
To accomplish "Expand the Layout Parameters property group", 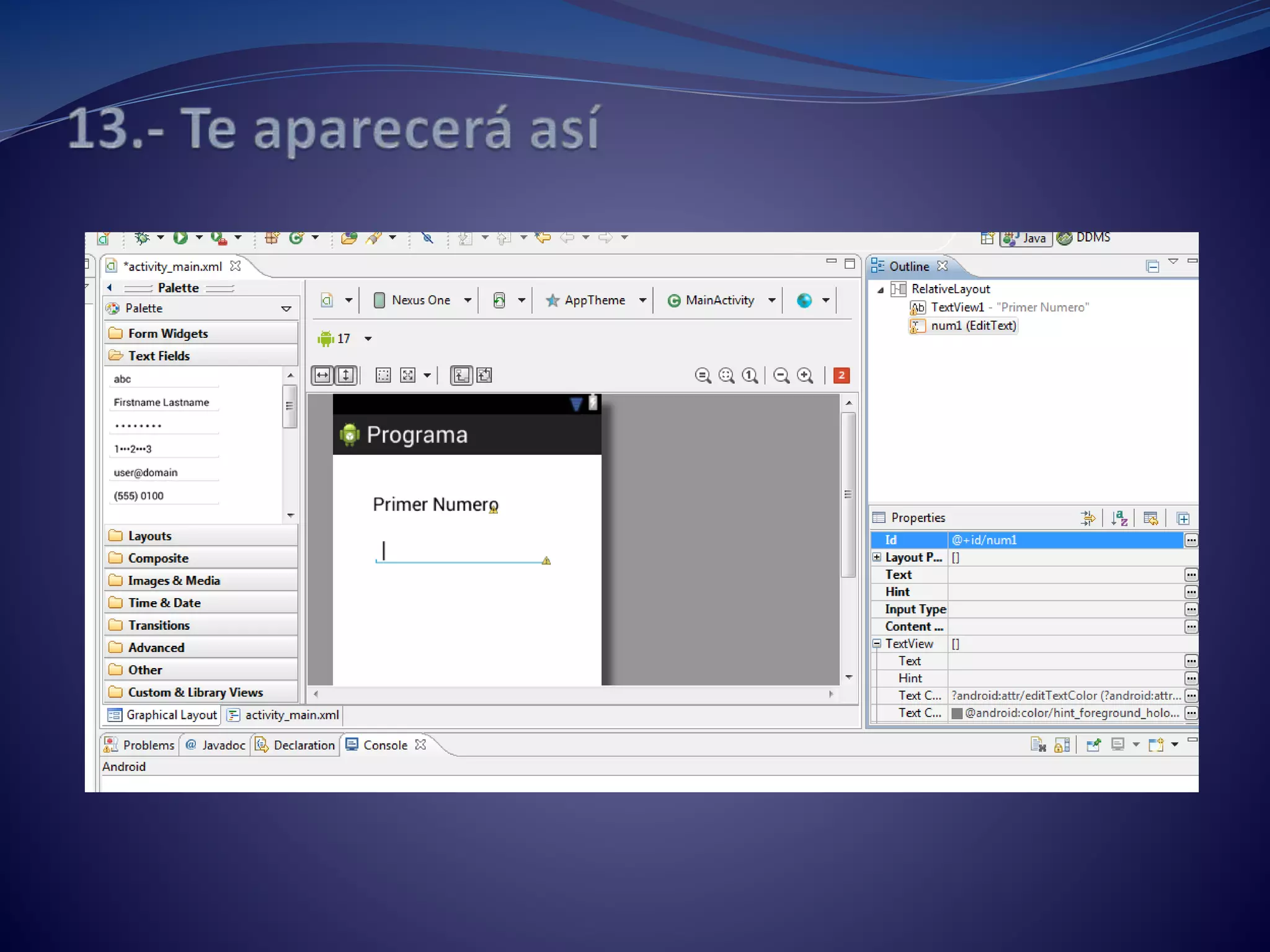I will tap(877, 557).
